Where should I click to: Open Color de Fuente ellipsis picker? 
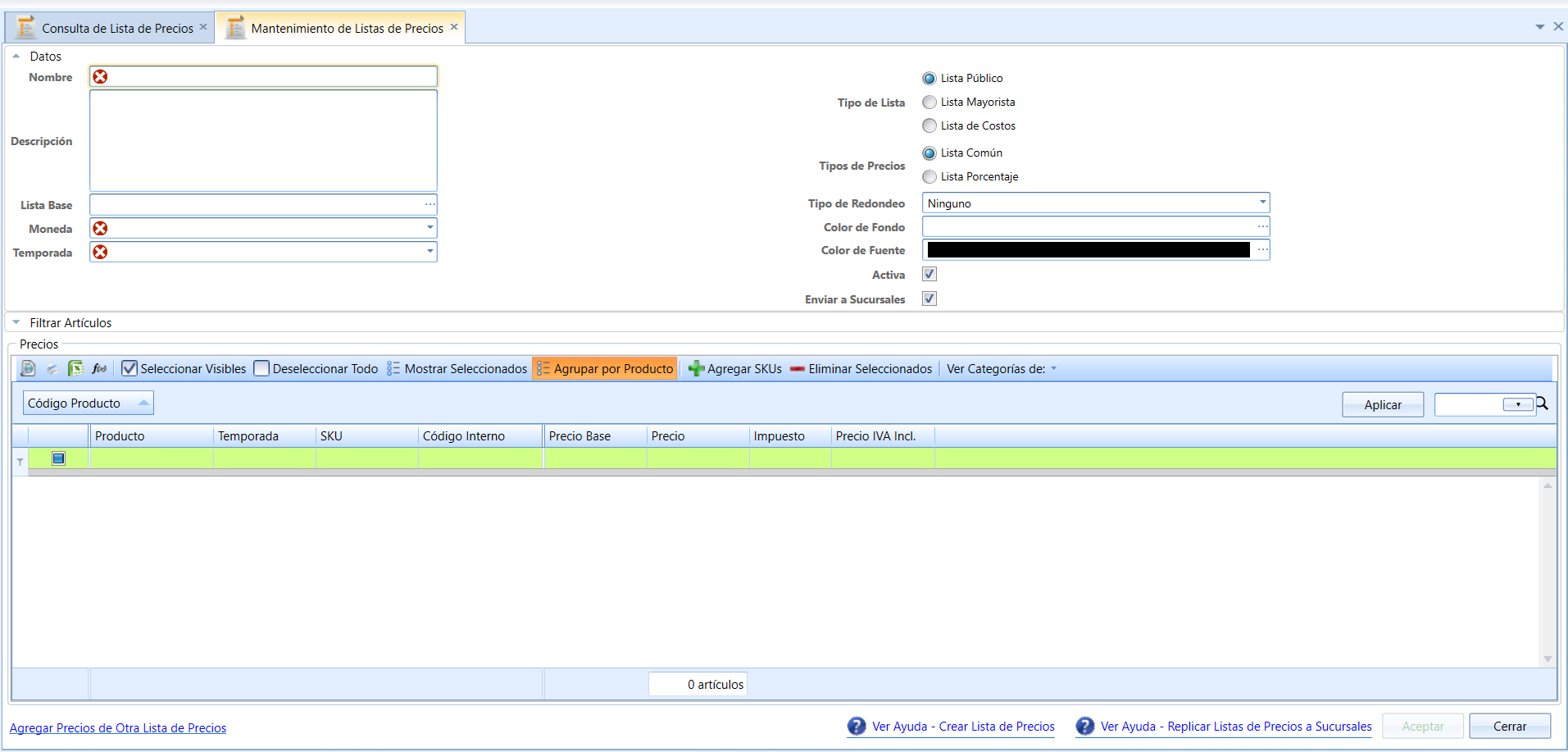(x=1262, y=249)
